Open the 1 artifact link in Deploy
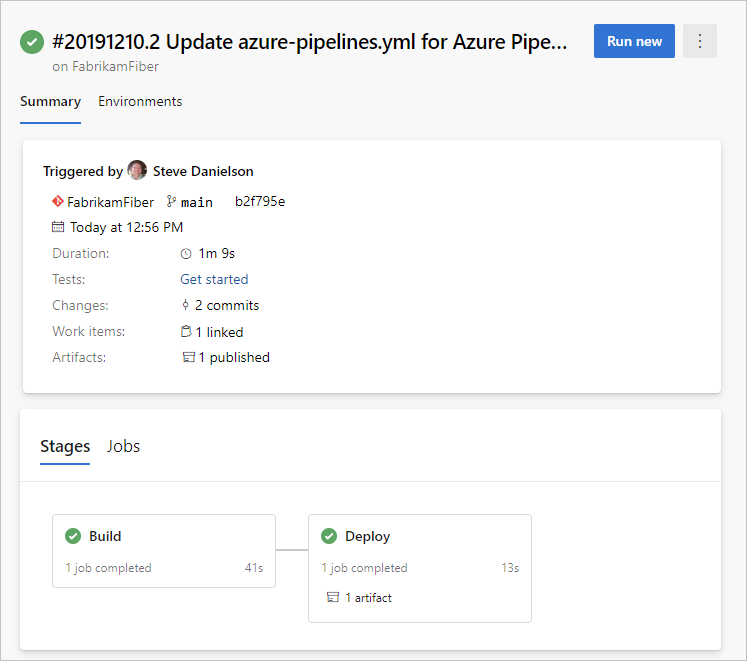 368,598
